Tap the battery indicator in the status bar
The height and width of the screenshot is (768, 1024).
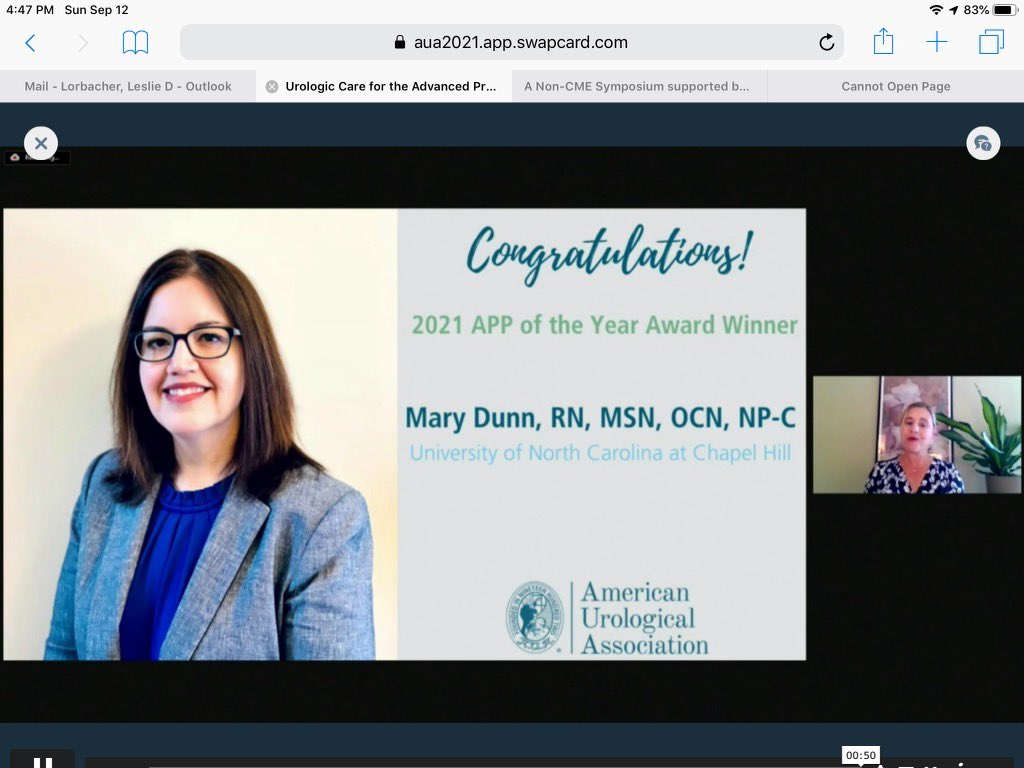pos(1004,10)
